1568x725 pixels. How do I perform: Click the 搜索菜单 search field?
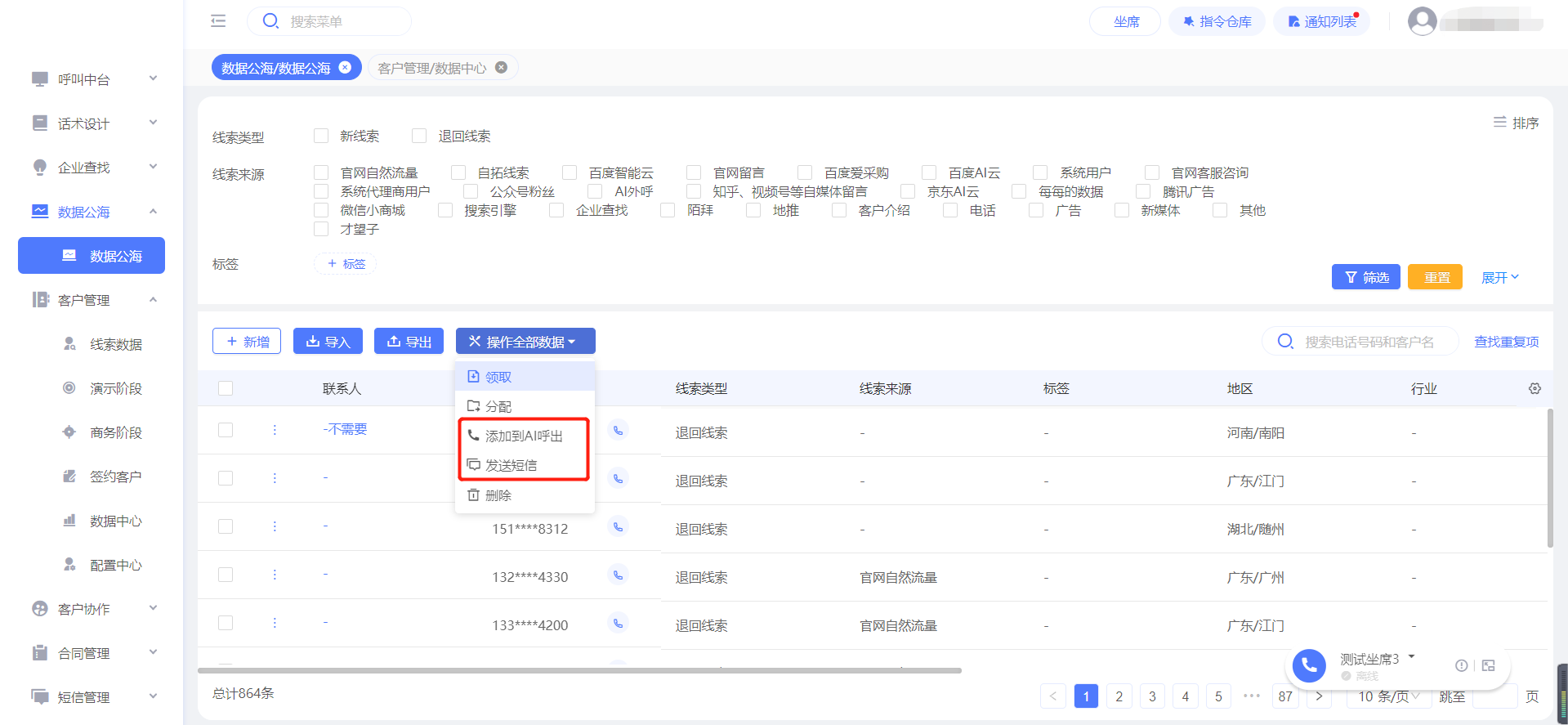(329, 21)
